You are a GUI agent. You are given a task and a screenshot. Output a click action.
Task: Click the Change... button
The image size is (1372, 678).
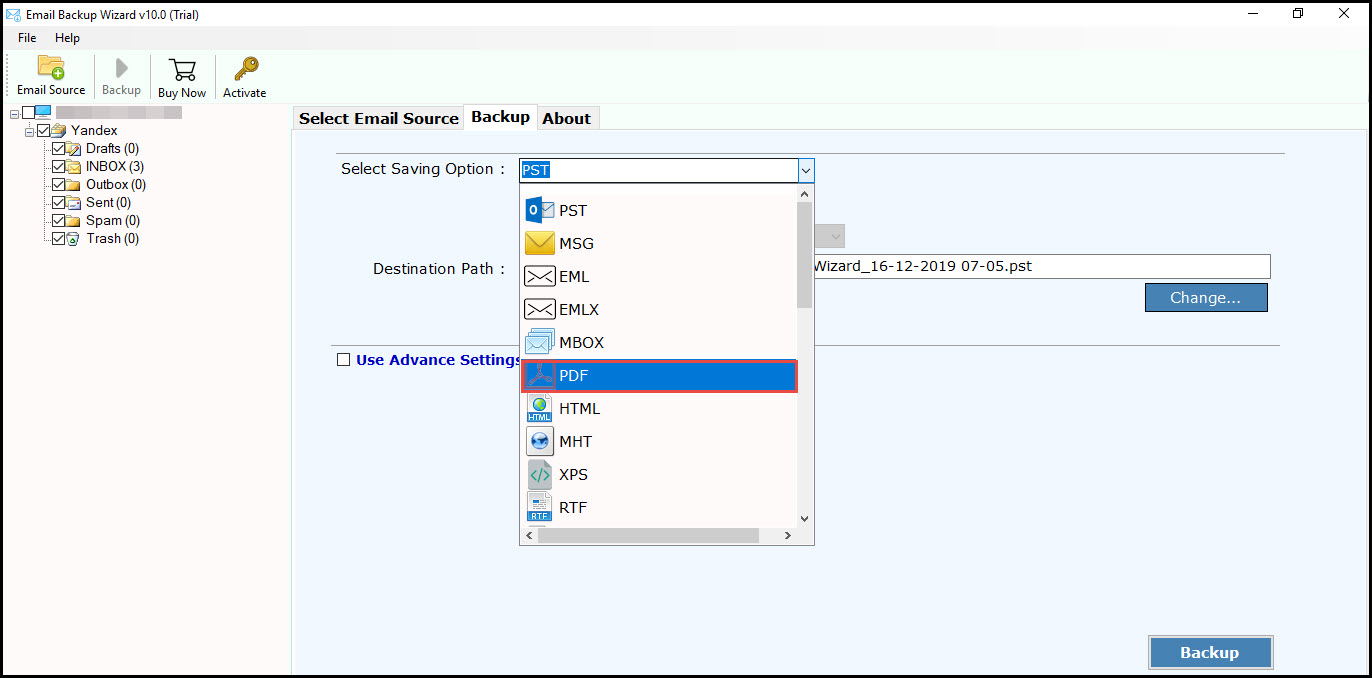pyautogui.click(x=1206, y=297)
